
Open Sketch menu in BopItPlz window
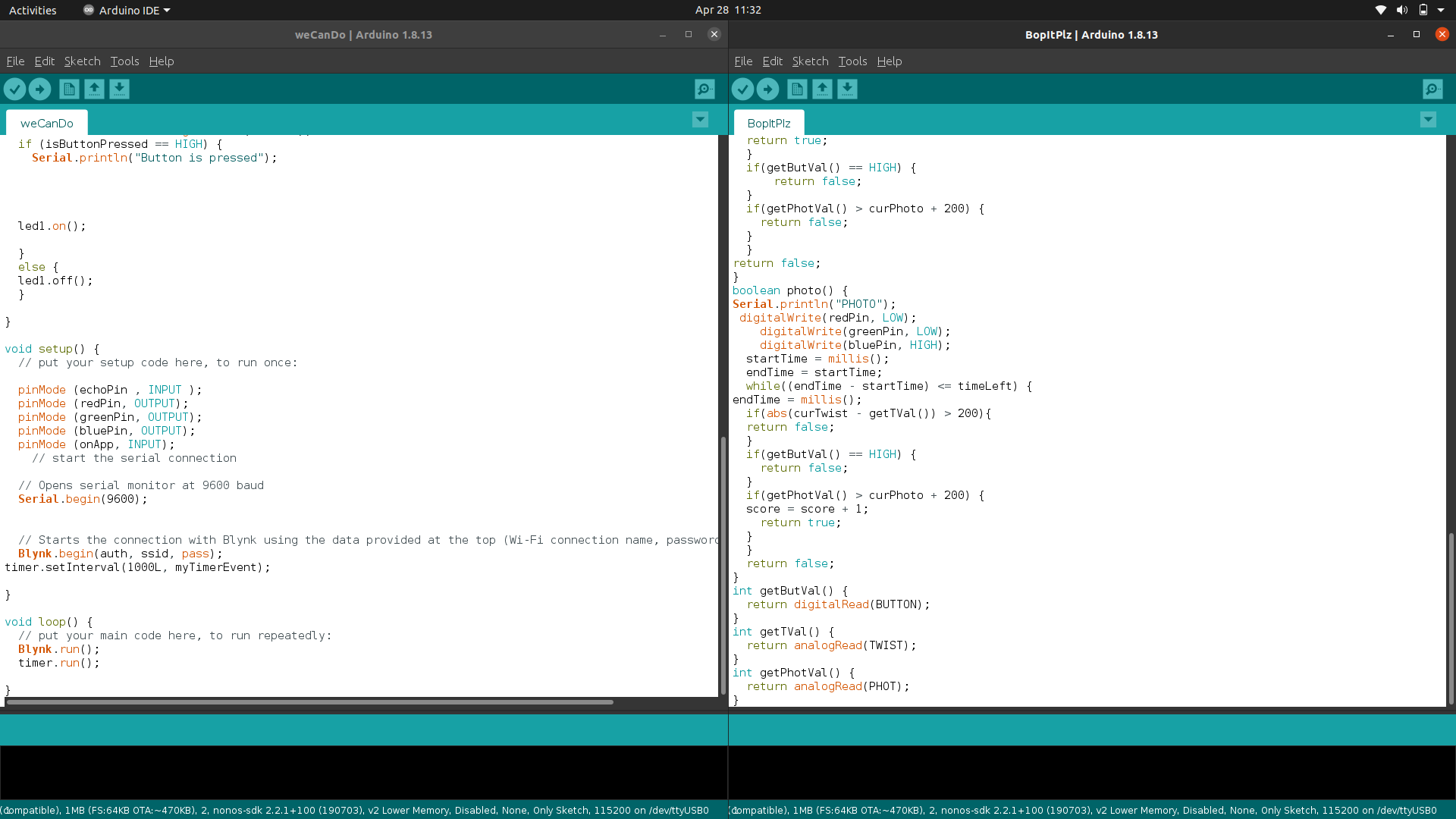pos(810,61)
